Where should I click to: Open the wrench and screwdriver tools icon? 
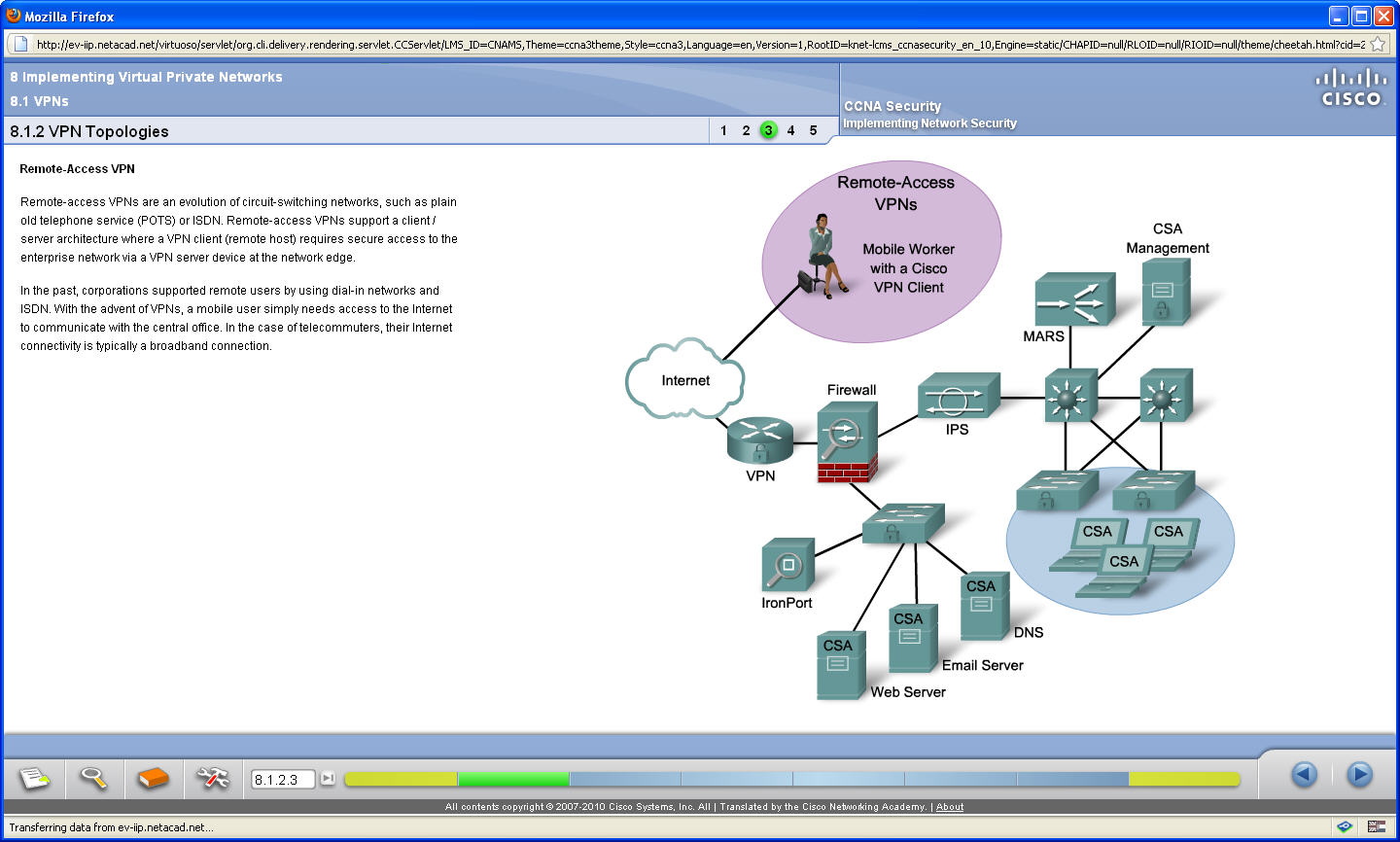212,777
